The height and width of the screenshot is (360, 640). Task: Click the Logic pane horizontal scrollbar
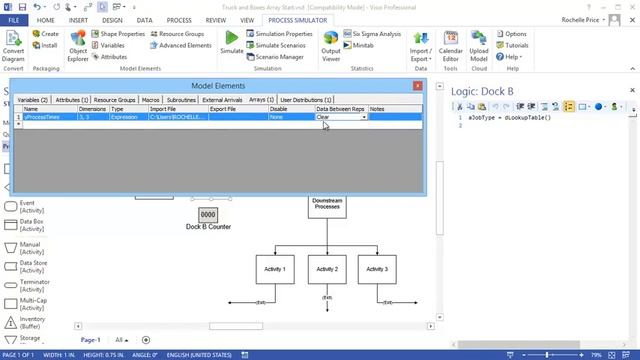click(x=518, y=344)
